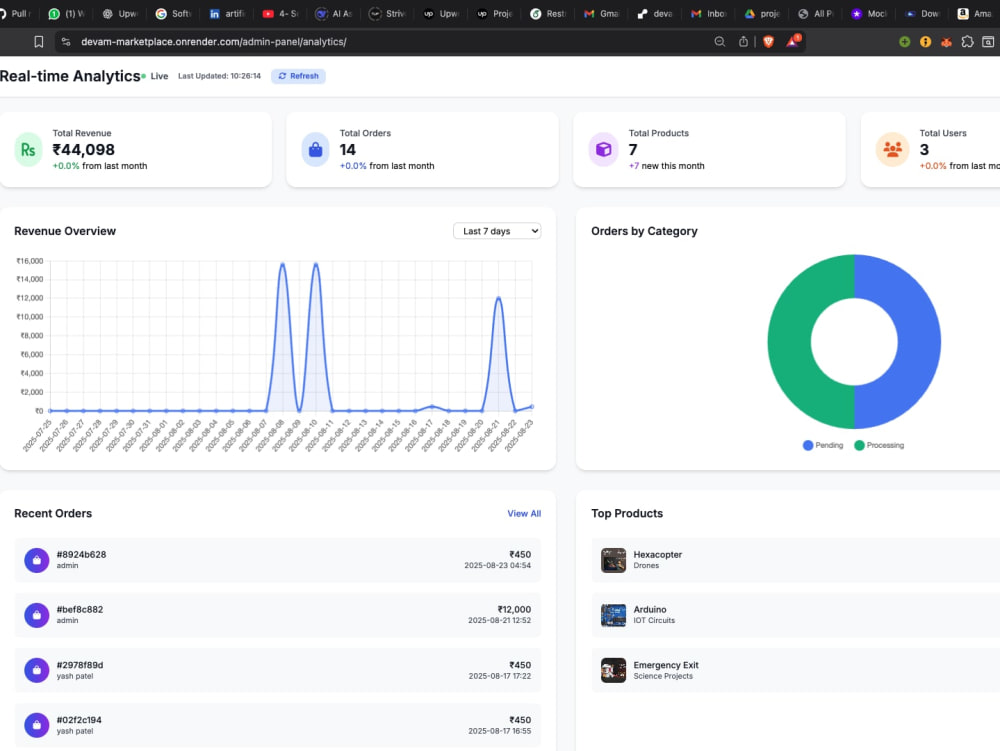Click the Total Products purple box icon
Screen dimensions: 1000x751
[603, 150]
